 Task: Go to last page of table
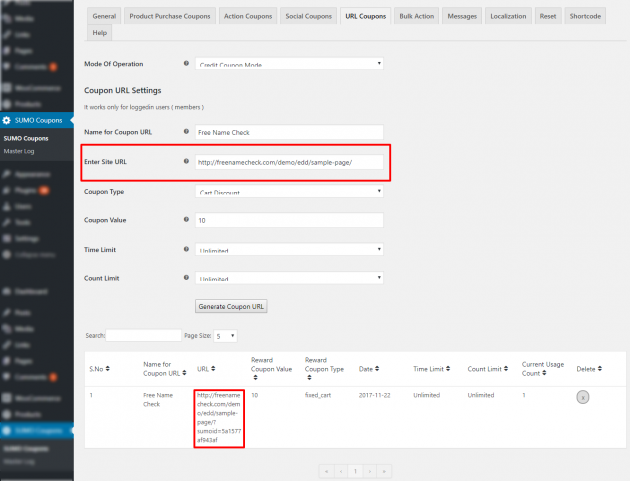coord(384,471)
